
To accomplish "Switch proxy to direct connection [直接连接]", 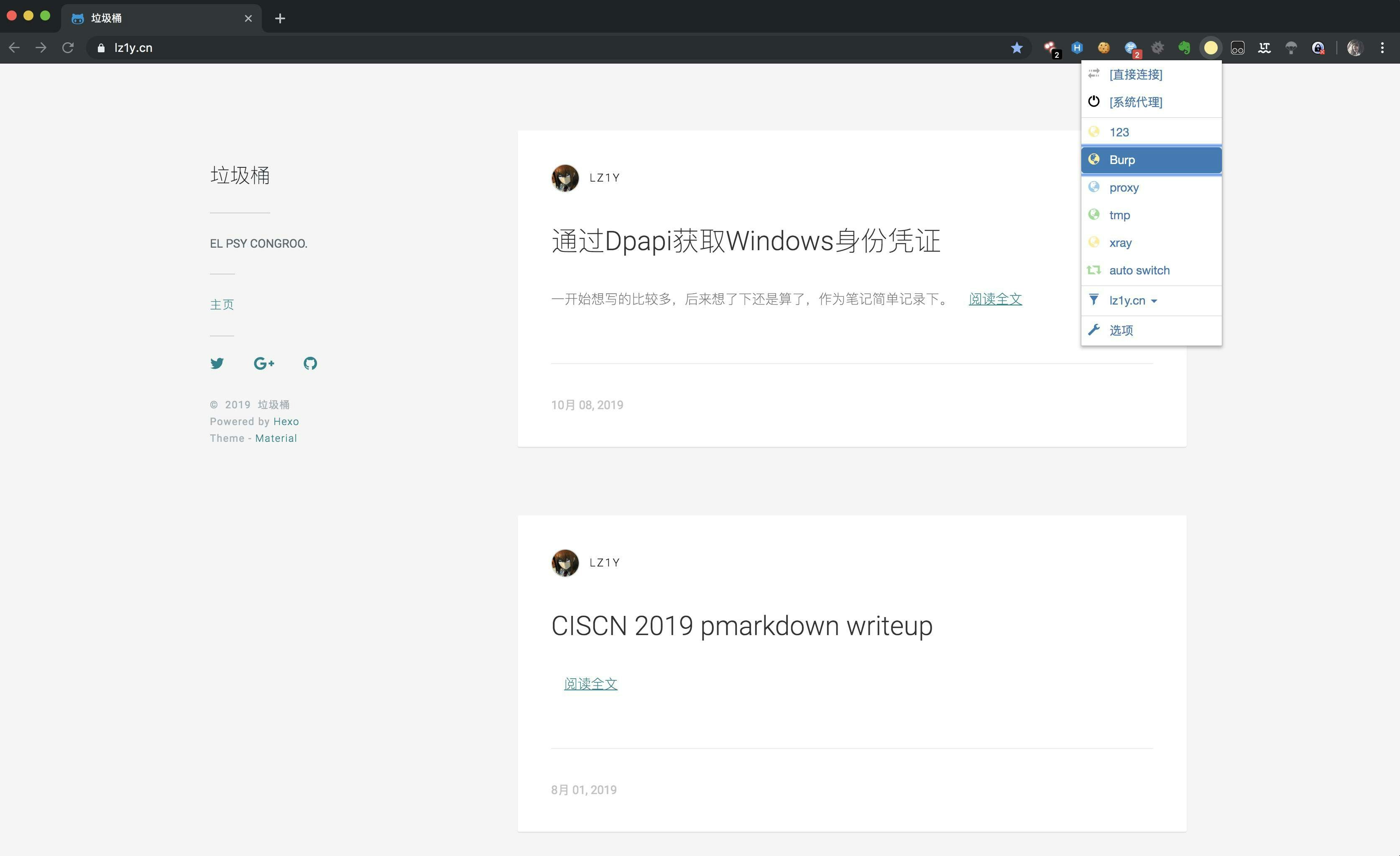I will click(x=1135, y=74).
